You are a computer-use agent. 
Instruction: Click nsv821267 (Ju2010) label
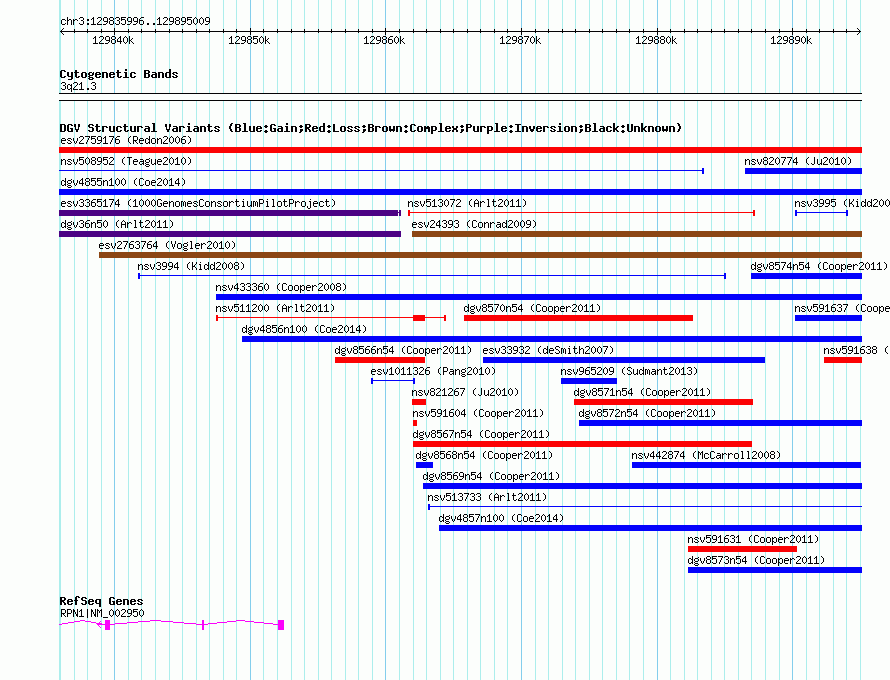(465, 392)
